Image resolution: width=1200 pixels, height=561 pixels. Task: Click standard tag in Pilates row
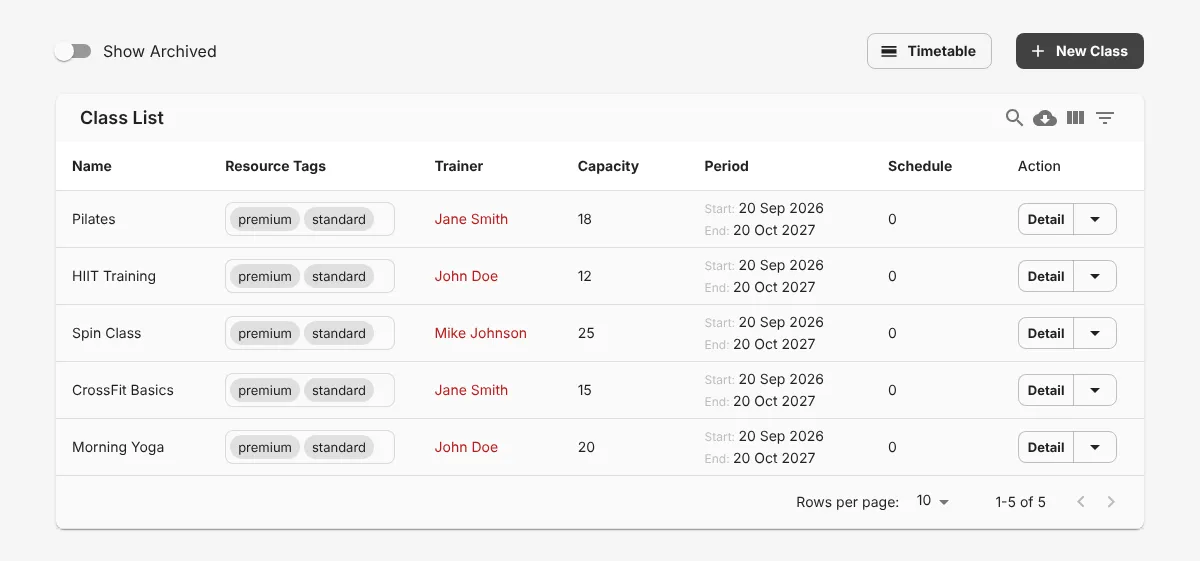339,219
